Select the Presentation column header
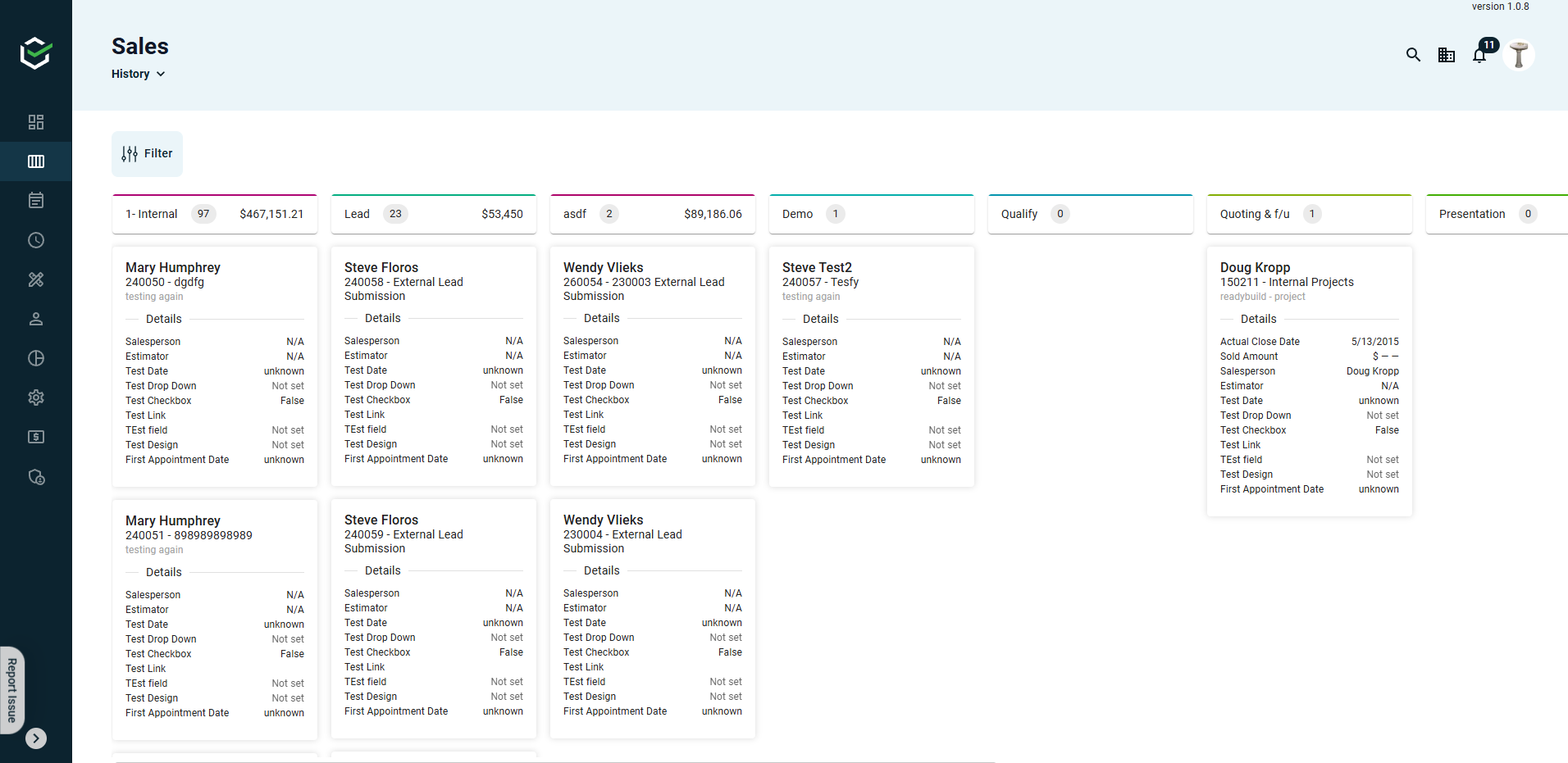This screenshot has height=763, width=1568. (x=1497, y=214)
